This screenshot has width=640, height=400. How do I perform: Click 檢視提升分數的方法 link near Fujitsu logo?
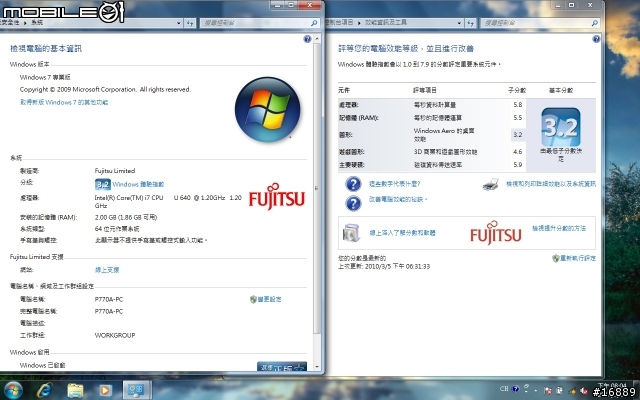point(559,228)
